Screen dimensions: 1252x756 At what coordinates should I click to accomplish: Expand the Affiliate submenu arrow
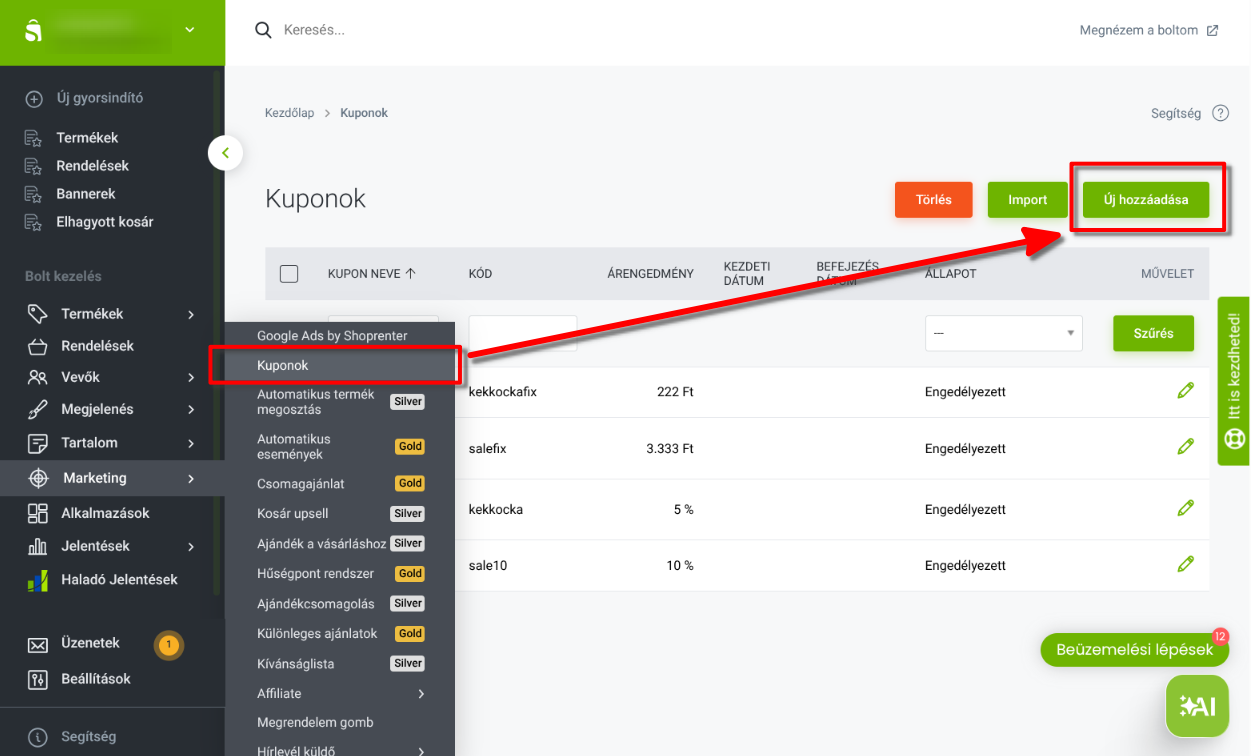tap(421, 694)
